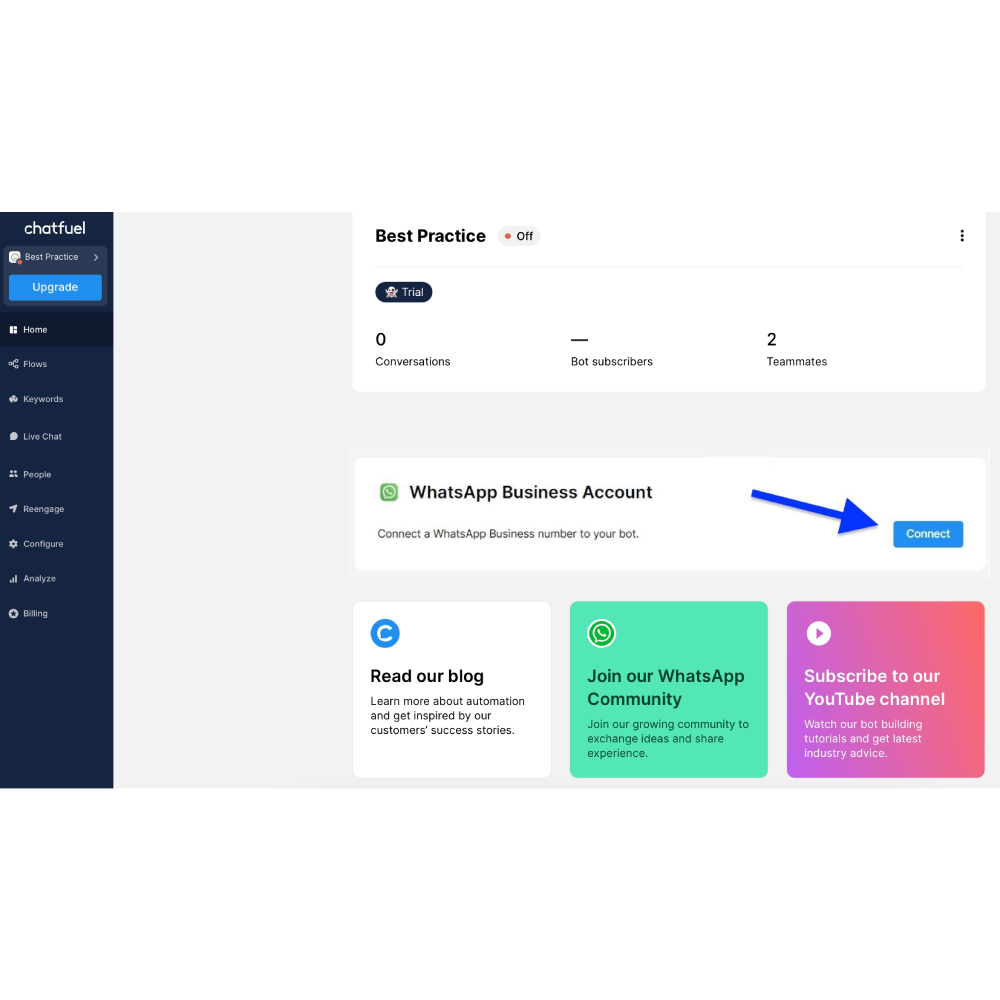Click 'Join our growing community' description

pos(668,739)
